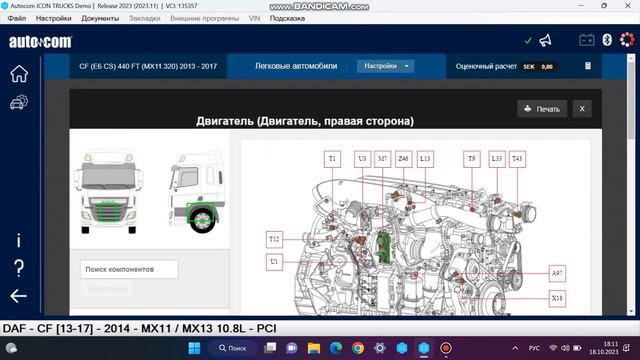Open the 'Закладки' menu
The width and height of the screenshot is (640, 360).
click(144, 18)
